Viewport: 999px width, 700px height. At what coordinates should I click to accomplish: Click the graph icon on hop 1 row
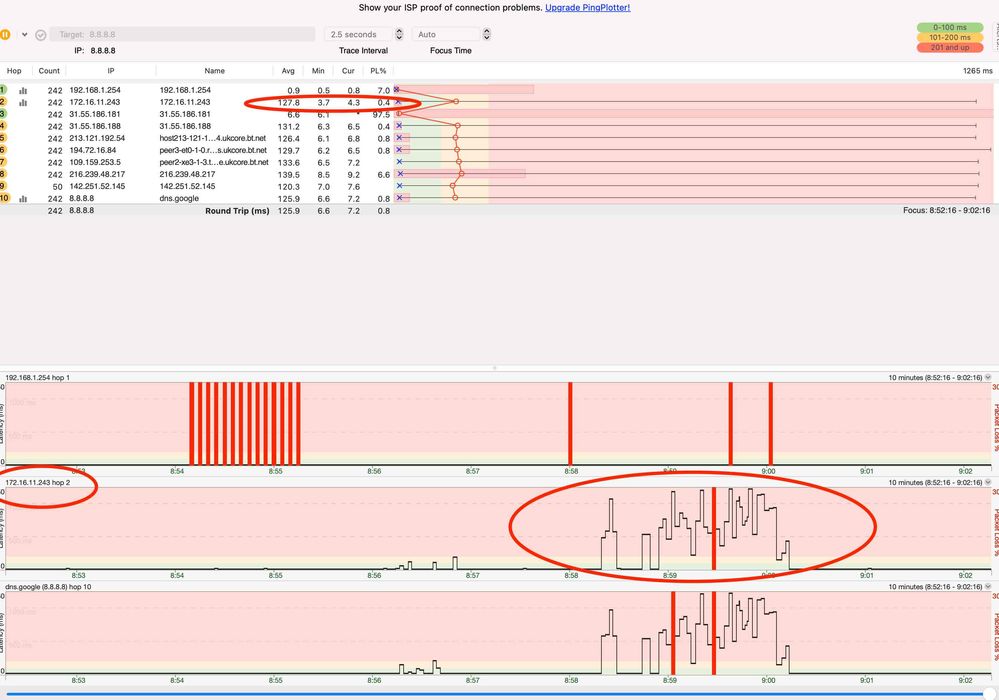23,90
